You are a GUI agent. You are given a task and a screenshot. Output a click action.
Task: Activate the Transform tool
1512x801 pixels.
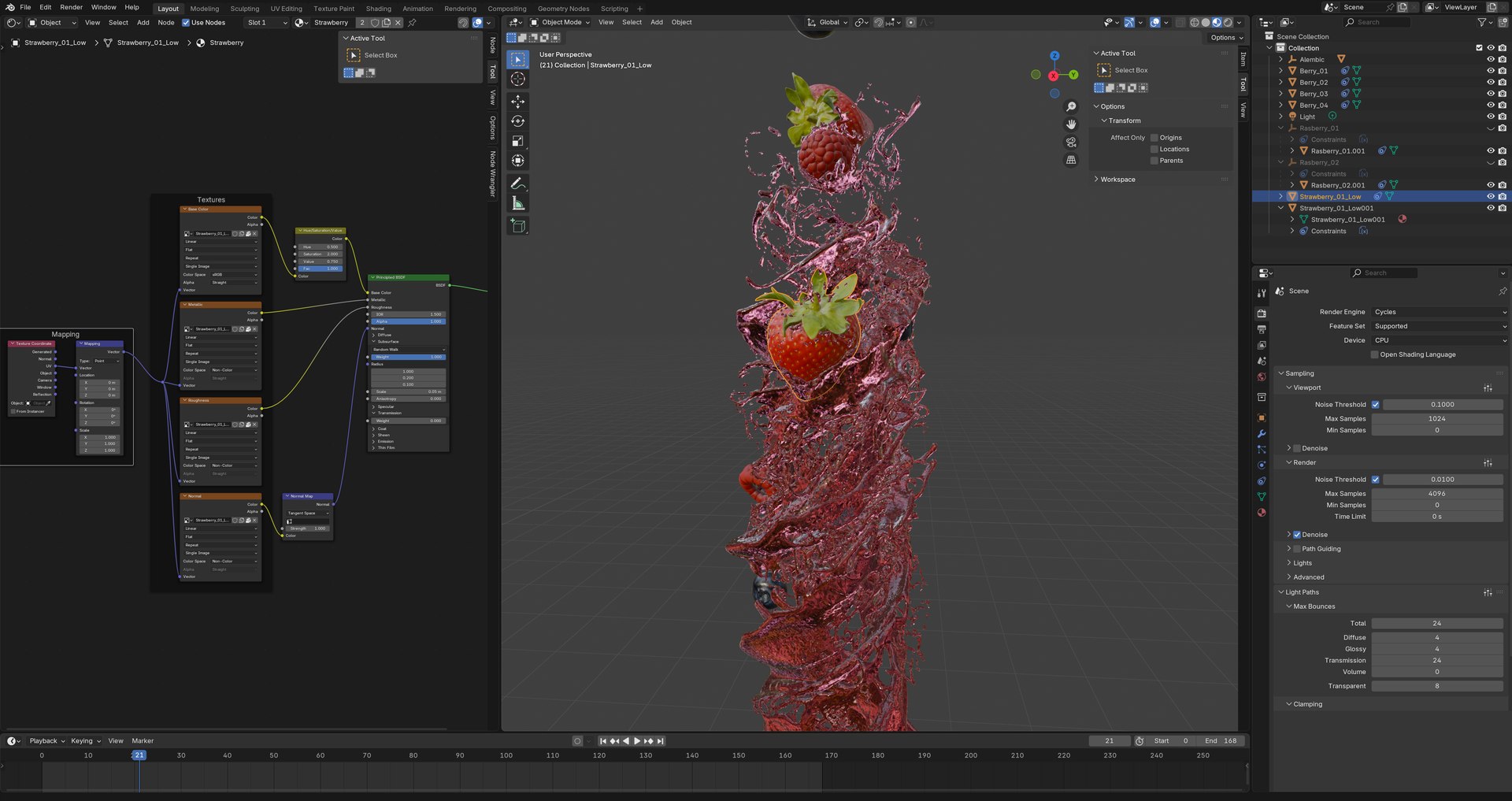(x=517, y=161)
